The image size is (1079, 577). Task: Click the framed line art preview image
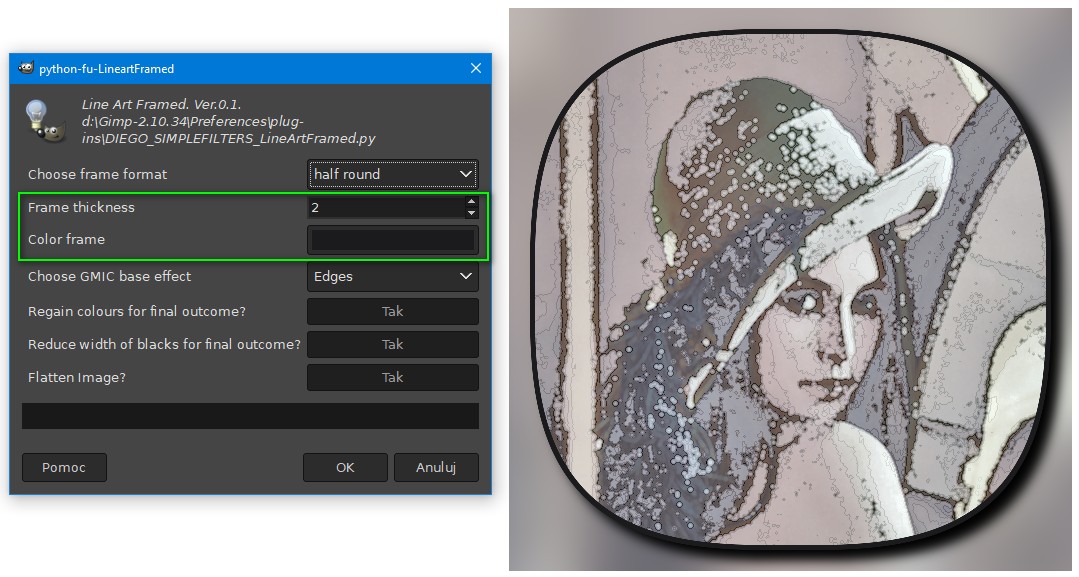[x=790, y=289]
